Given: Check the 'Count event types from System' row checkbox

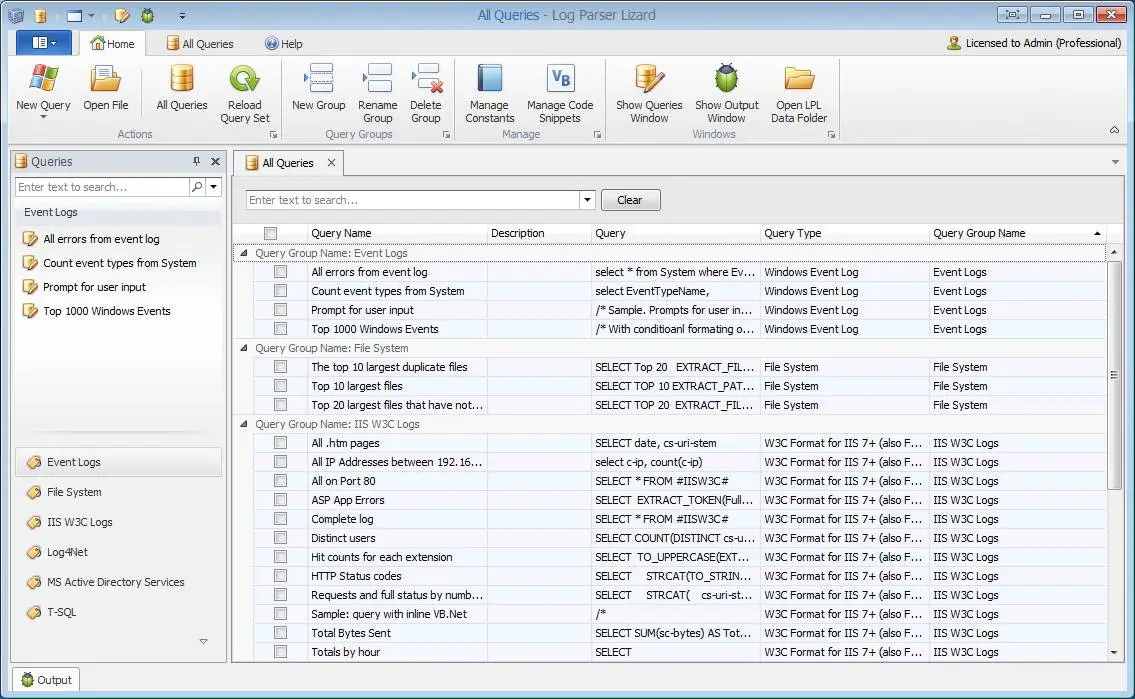Looking at the screenshot, I should point(280,291).
